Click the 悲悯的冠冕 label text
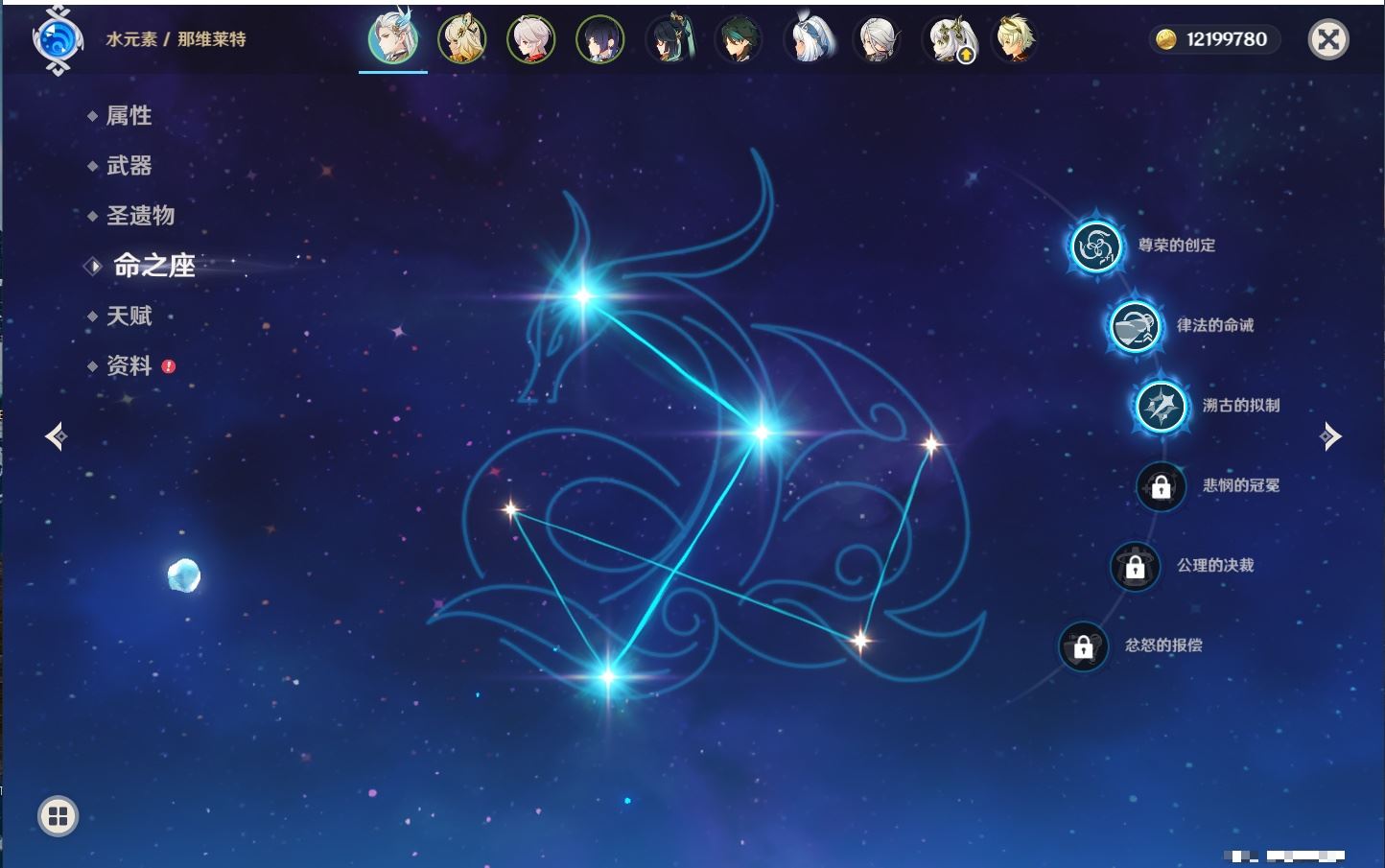The width and height of the screenshot is (1385, 868). point(1241,485)
